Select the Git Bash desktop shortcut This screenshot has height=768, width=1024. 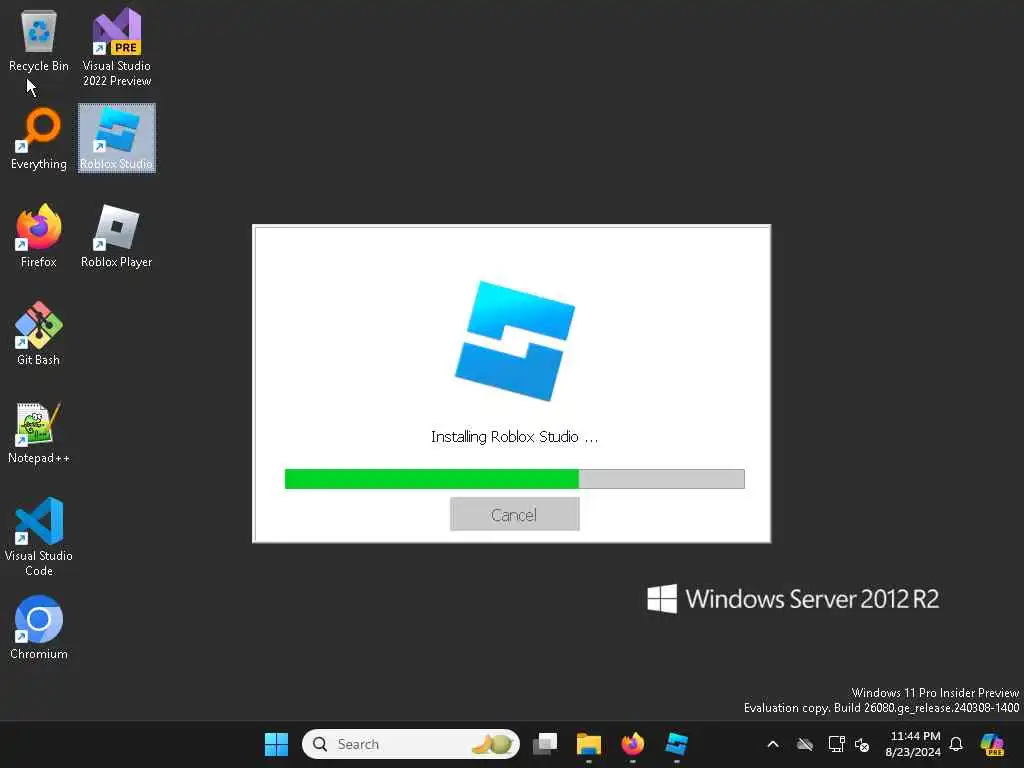(39, 334)
